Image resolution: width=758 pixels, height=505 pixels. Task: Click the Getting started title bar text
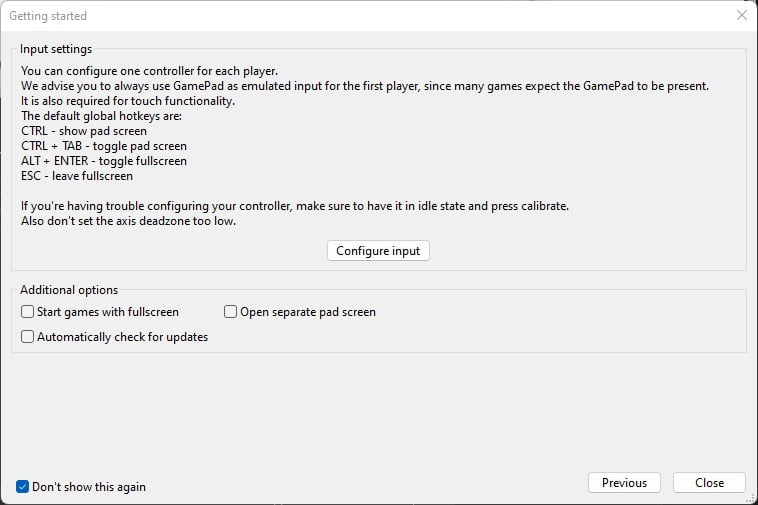(x=48, y=16)
